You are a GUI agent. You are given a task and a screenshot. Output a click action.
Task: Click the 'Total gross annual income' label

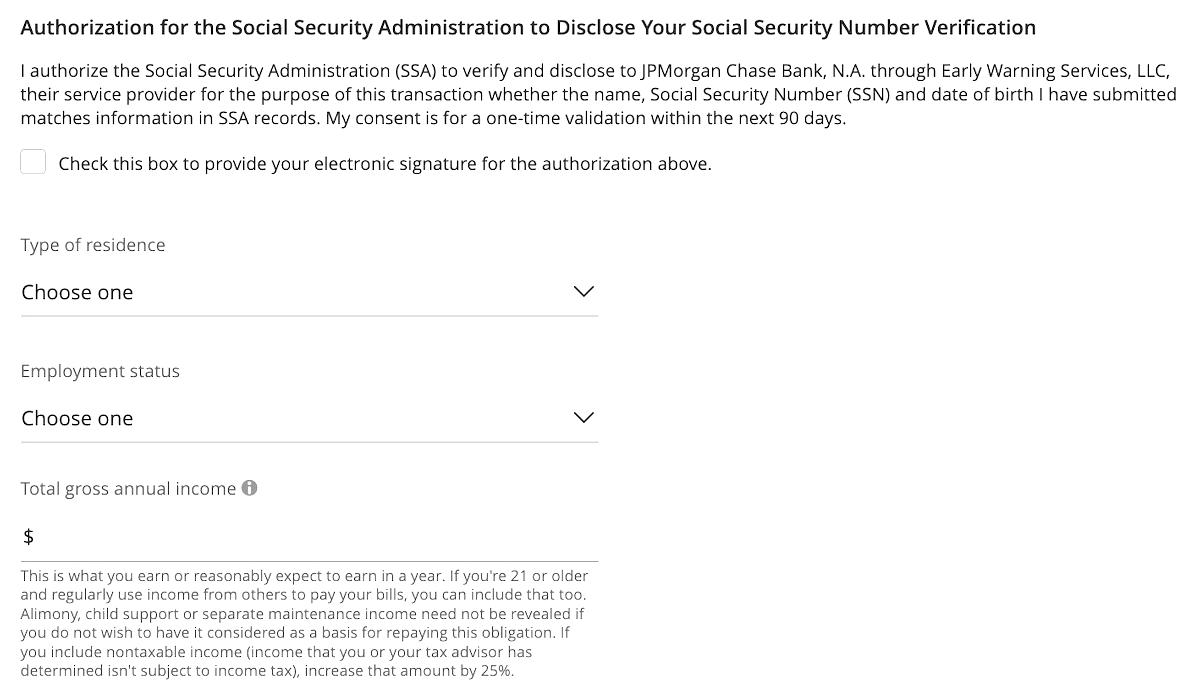128,489
